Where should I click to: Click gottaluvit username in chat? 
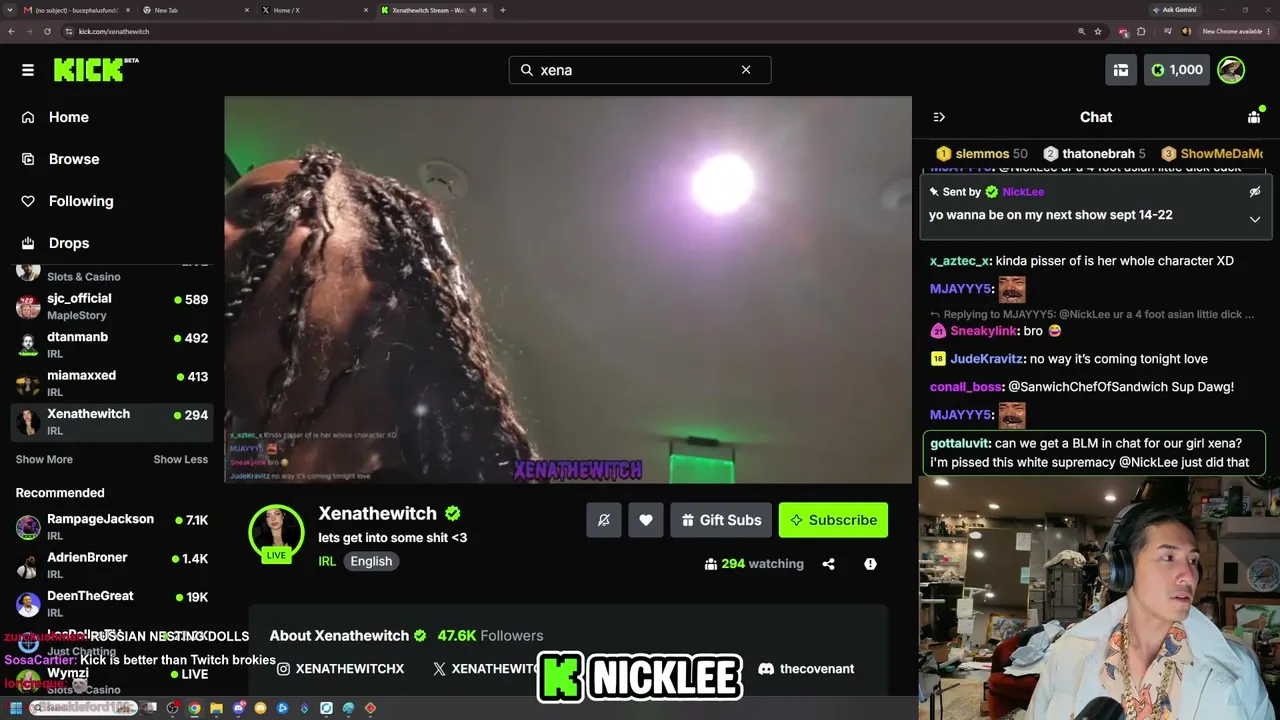pos(960,443)
